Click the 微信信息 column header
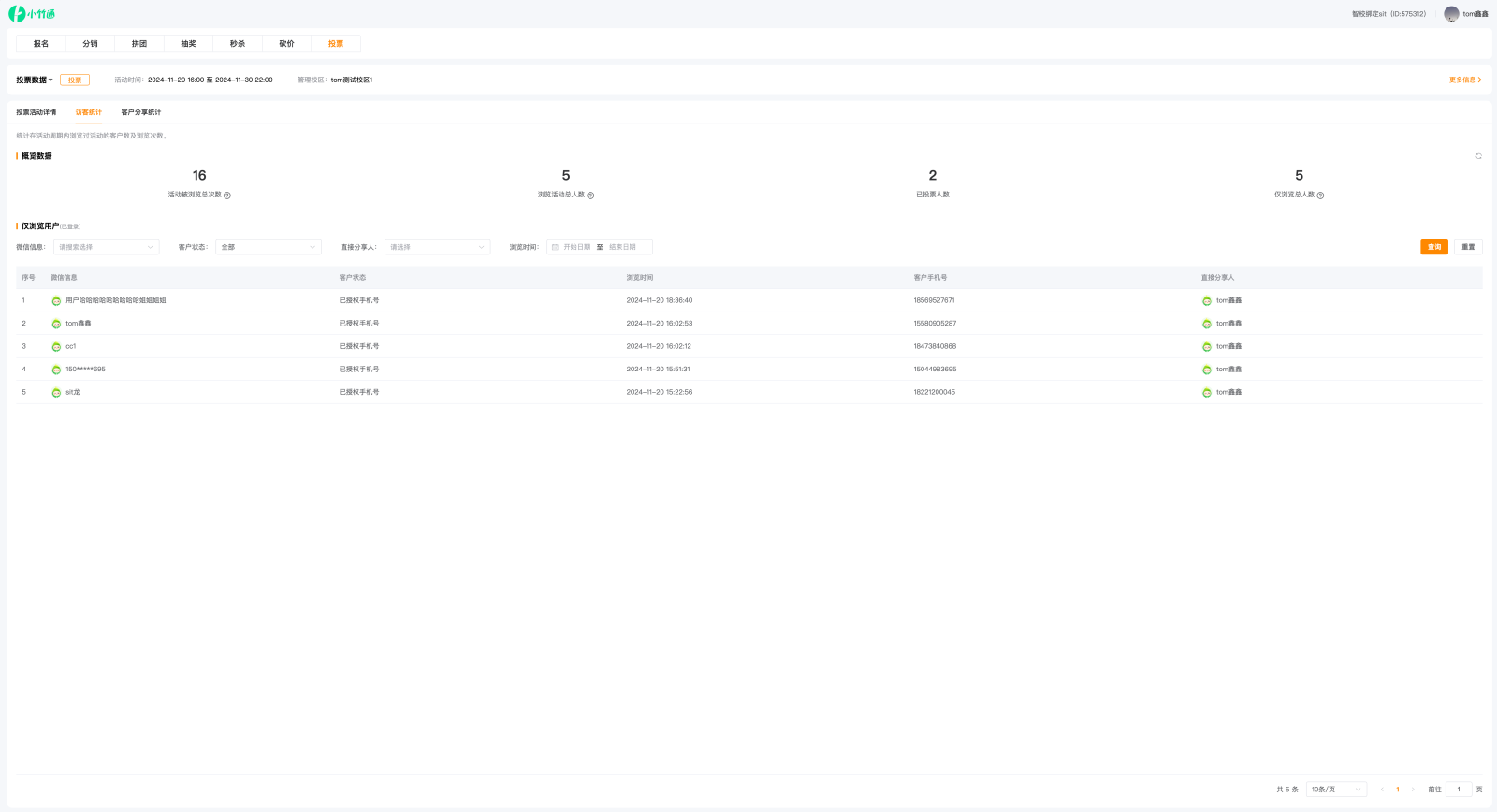Image resolution: width=1497 pixels, height=812 pixels. click(x=64, y=278)
